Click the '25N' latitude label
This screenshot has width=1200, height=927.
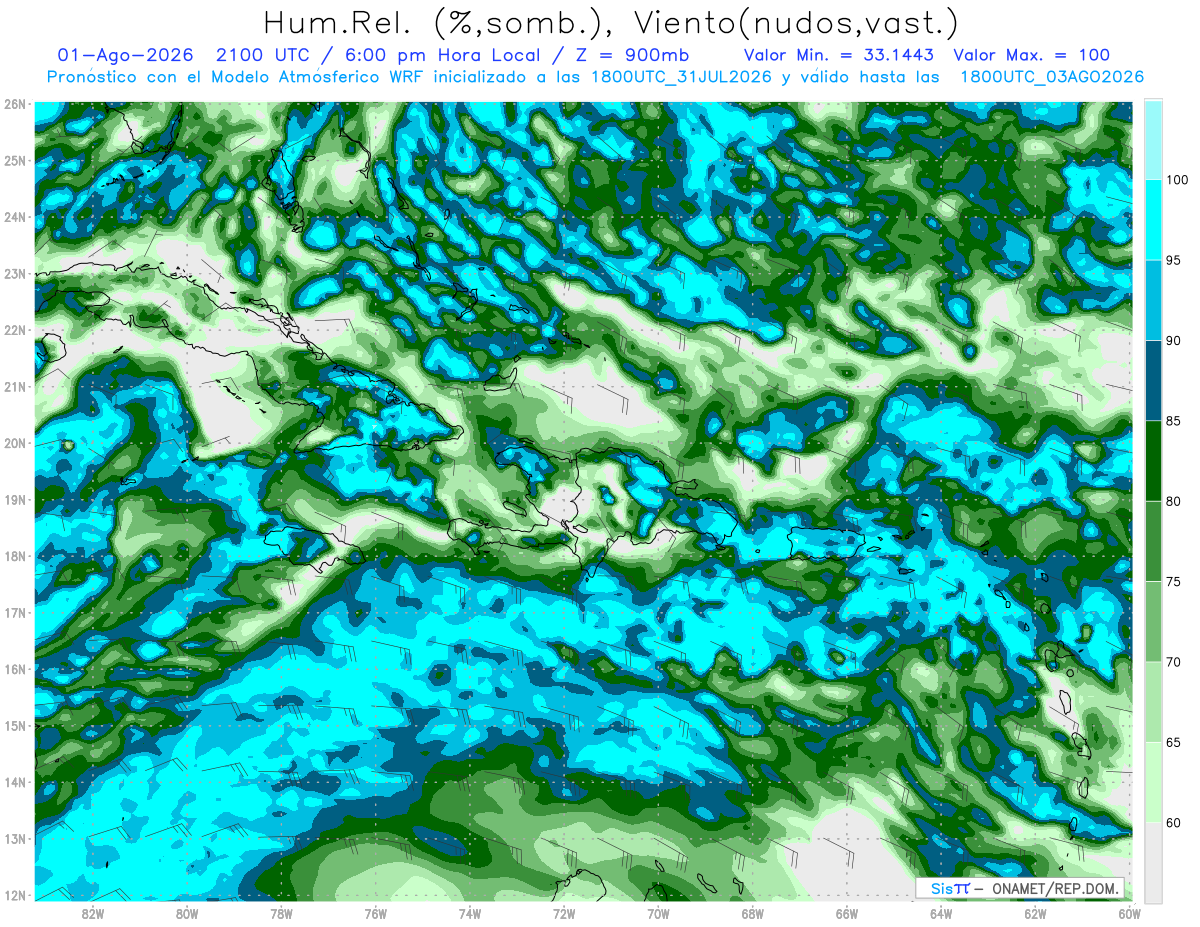coord(15,160)
